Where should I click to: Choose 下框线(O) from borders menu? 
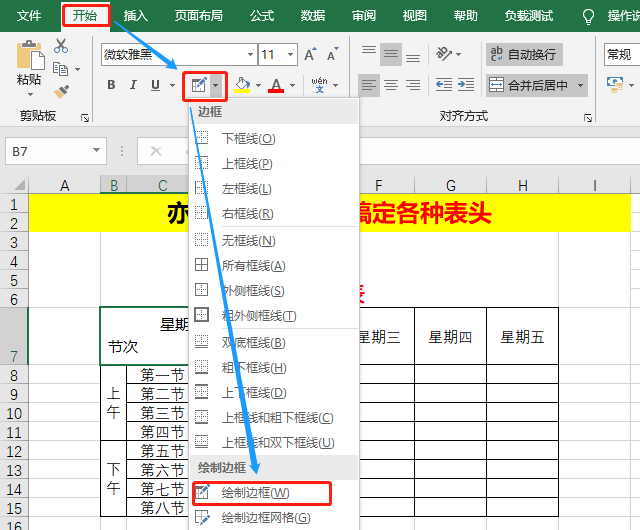click(274, 138)
